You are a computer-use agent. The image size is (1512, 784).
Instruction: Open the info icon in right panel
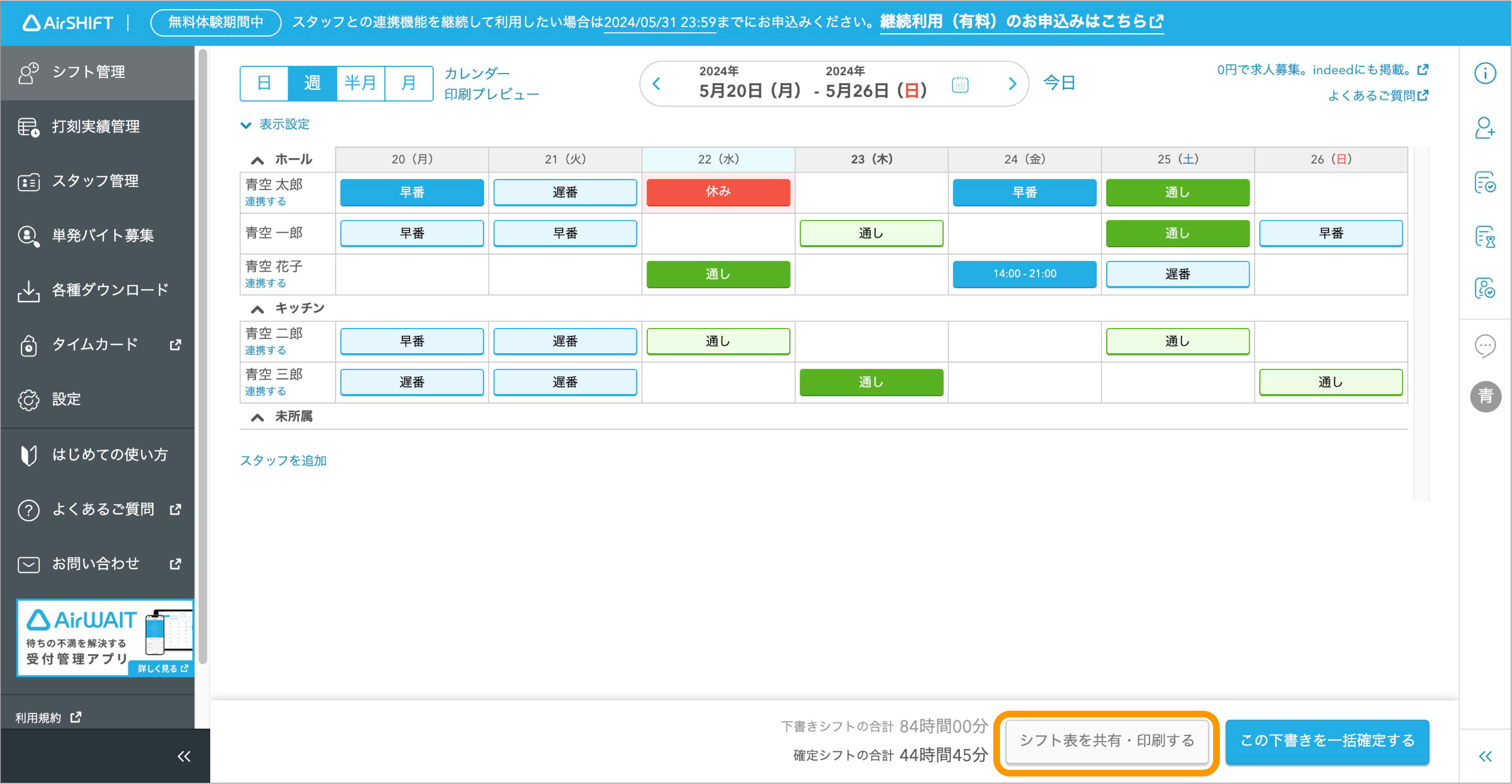[1485, 73]
